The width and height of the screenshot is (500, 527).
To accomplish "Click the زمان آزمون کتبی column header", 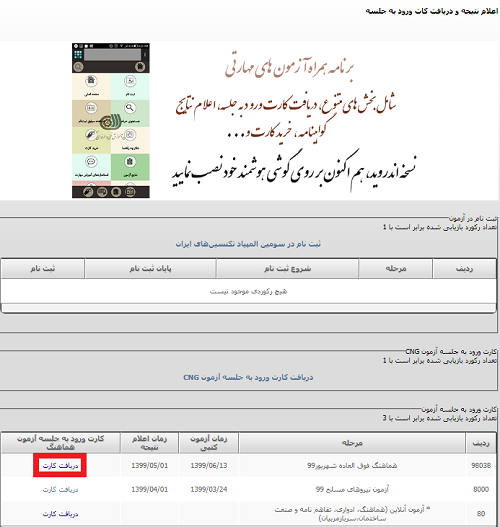I will (209, 443).
